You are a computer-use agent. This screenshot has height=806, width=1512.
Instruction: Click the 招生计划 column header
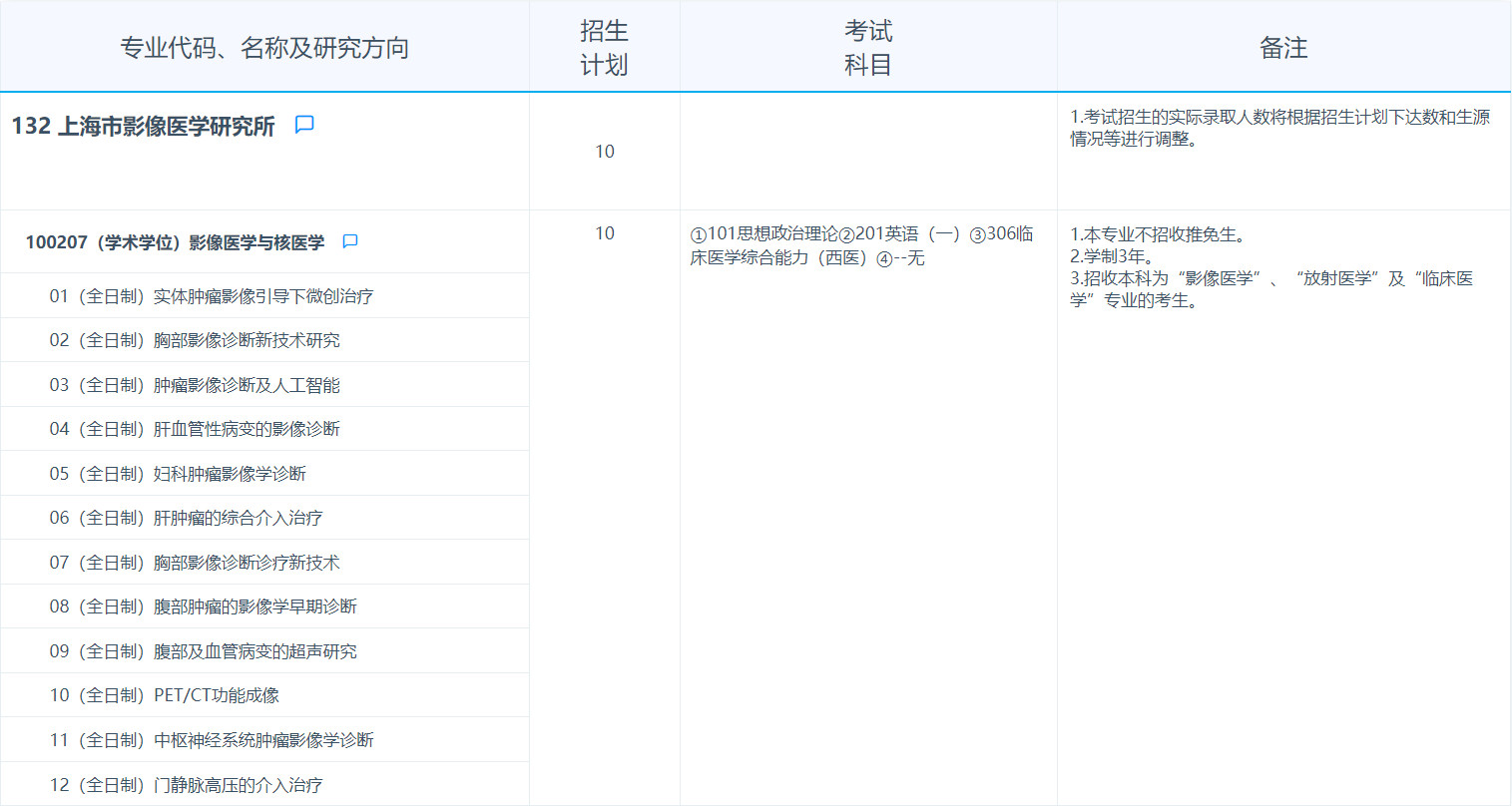pyautogui.click(x=603, y=45)
